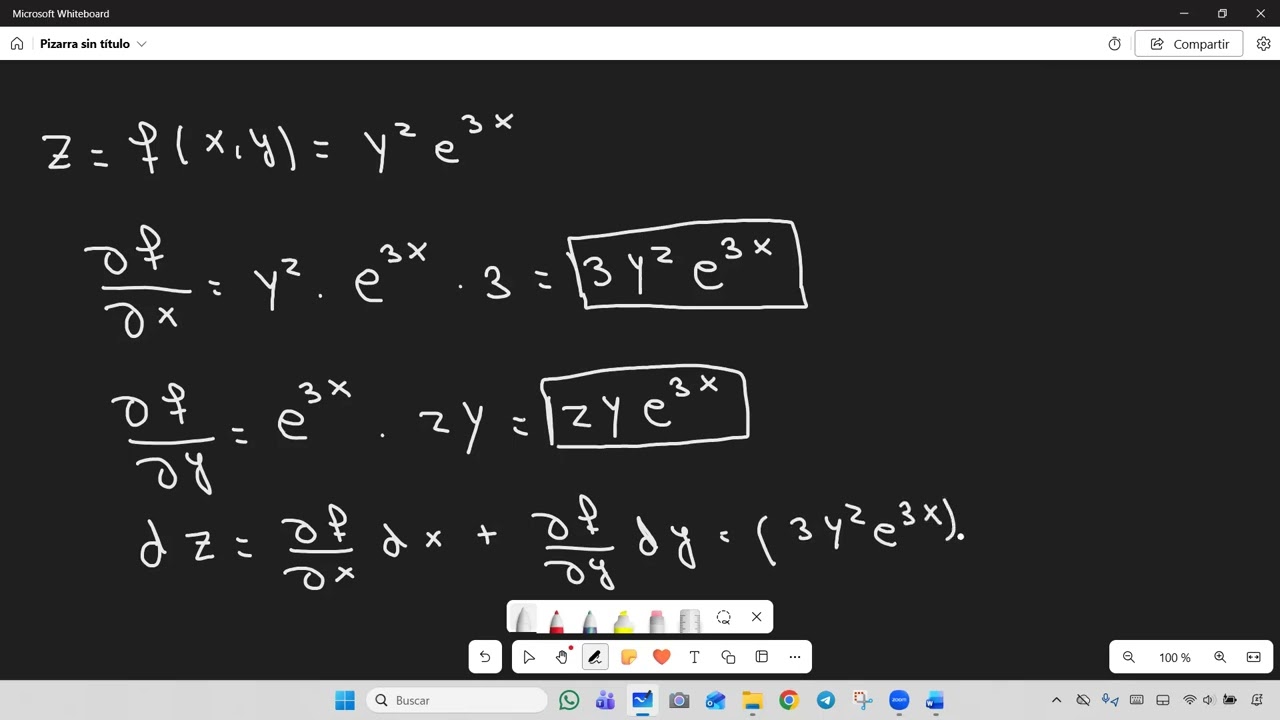Click the Buscar search box
Viewport: 1280px width, 720px height.
point(457,700)
